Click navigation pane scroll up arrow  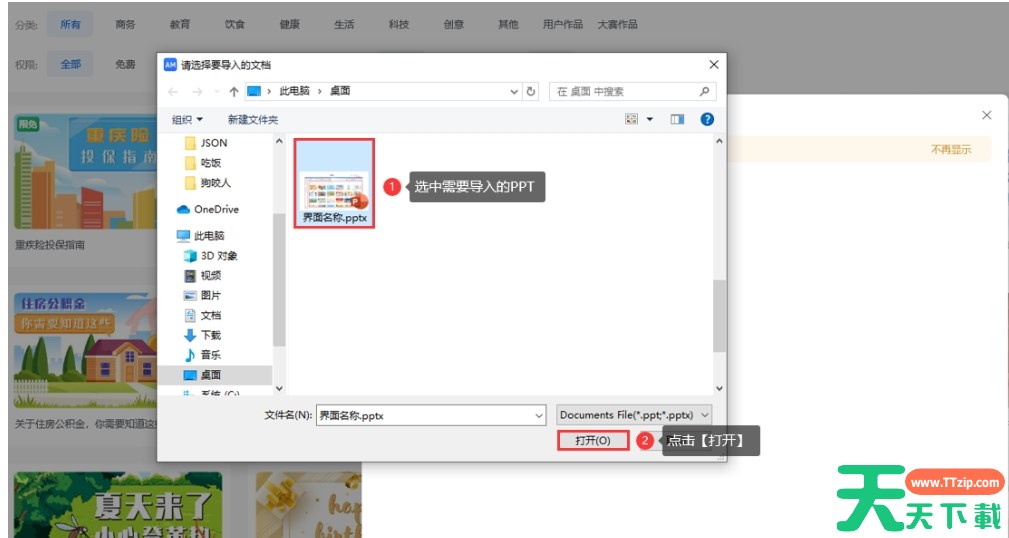tap(279, 142)
